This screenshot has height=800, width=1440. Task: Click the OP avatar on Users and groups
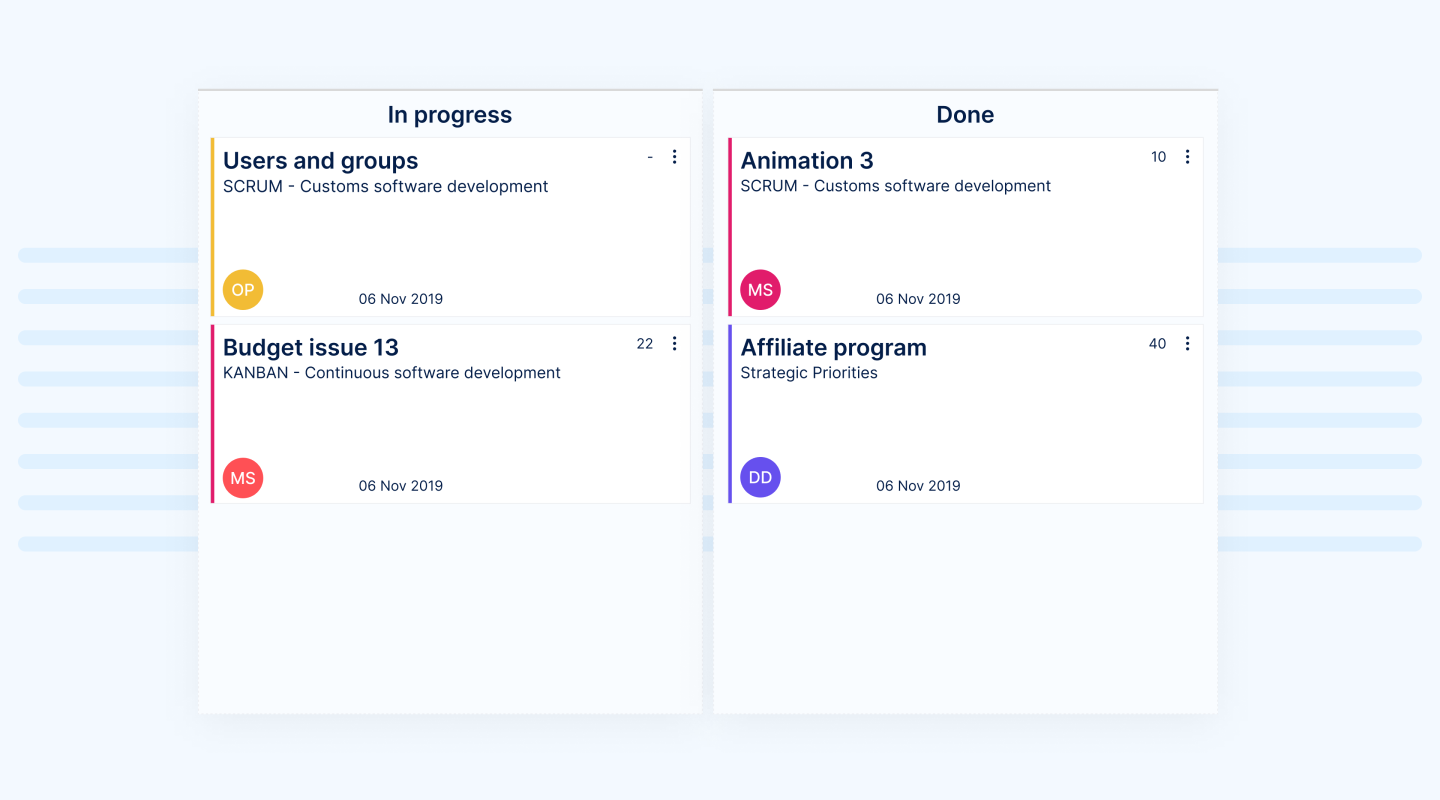243,290
